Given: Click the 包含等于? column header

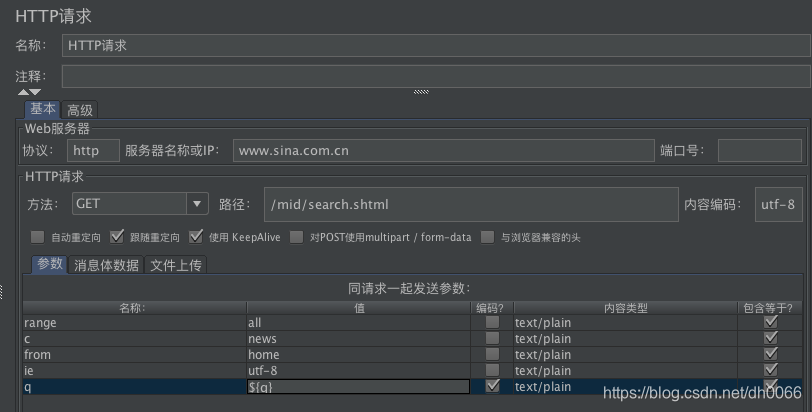Looking at the screenshot, I should (x=770, y=308).
